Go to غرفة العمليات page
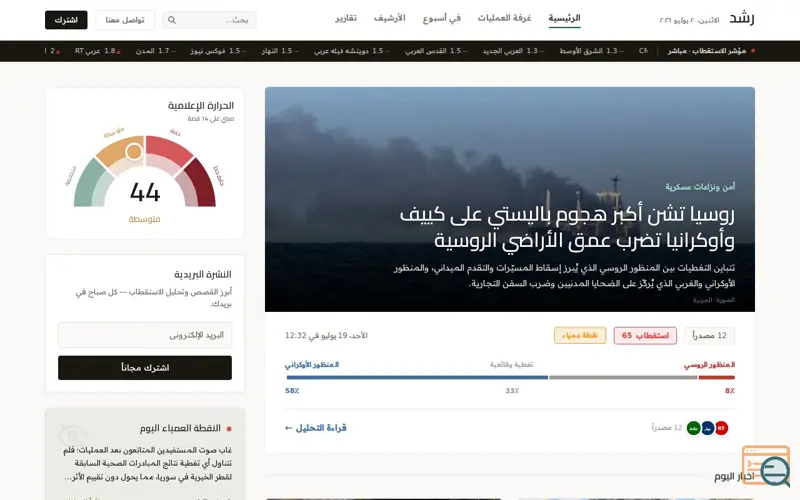The width and height of the screenshot is (800, 500). [504, 18]
